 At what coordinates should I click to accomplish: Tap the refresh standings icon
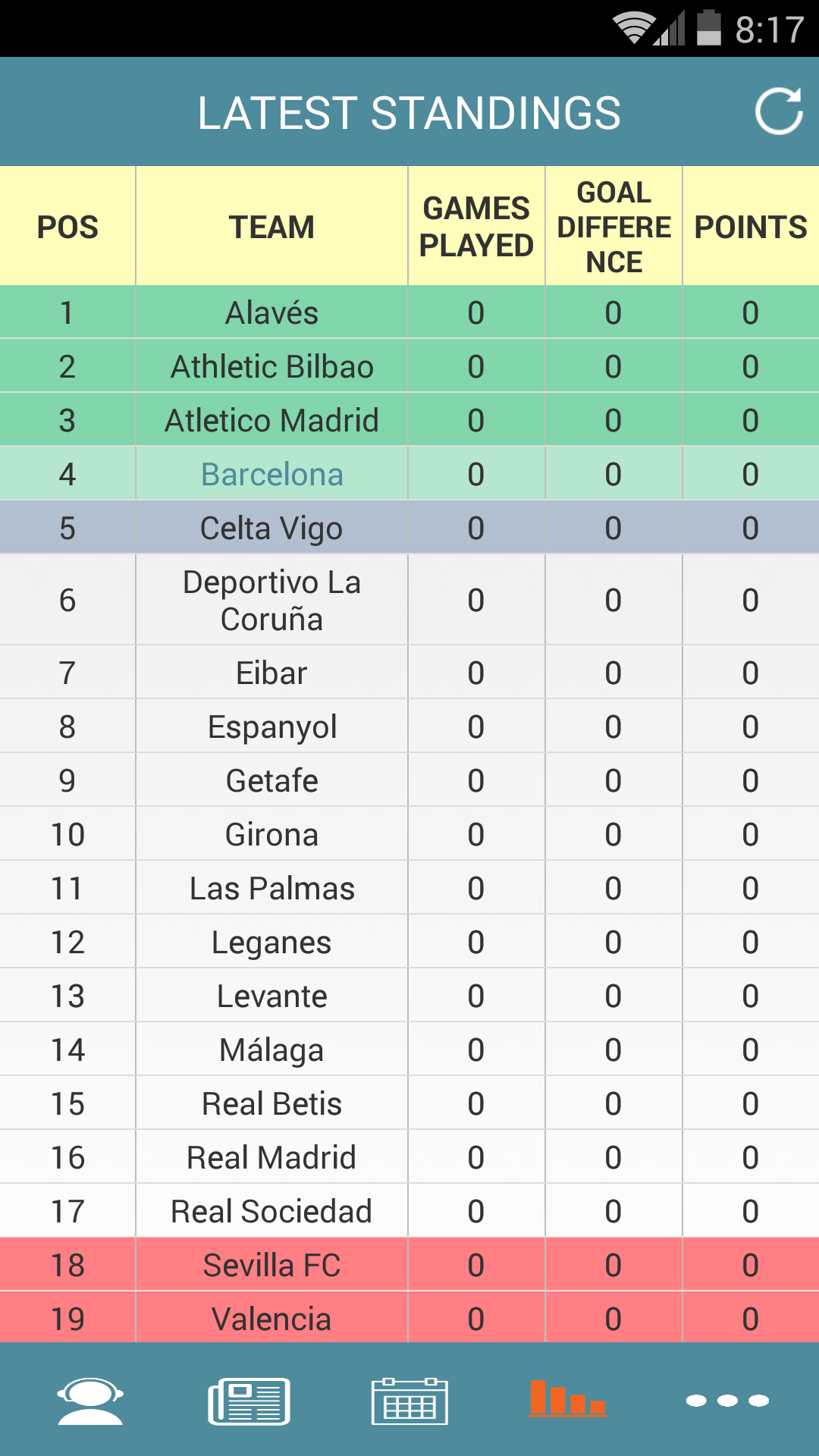(779, 111)
